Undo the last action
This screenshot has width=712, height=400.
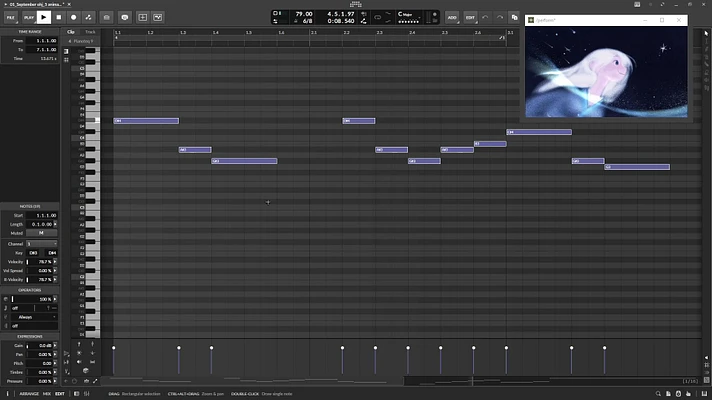(485, 18)
